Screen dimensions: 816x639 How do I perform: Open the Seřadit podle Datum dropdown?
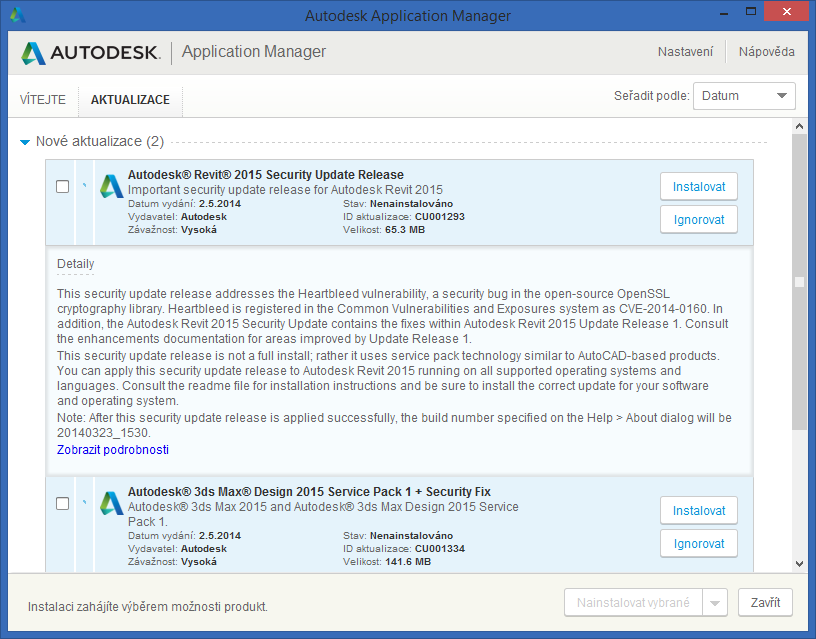point(744,96)
